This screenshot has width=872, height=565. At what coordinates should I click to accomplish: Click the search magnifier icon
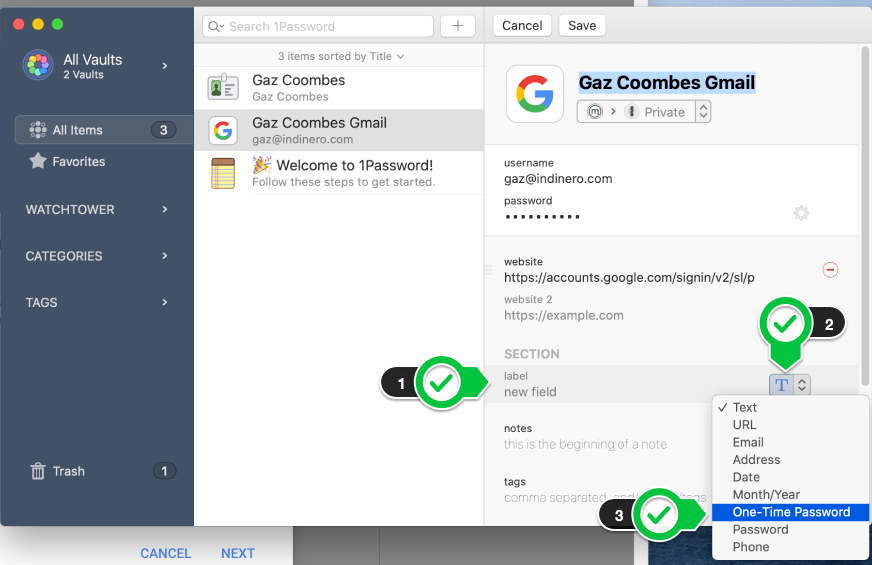[x=215, y=27]
